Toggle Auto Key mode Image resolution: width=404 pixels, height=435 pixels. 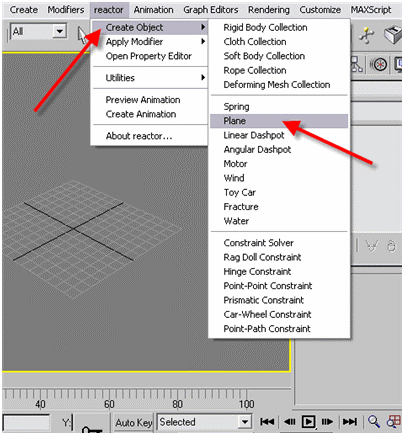click(x=133, y=423)
